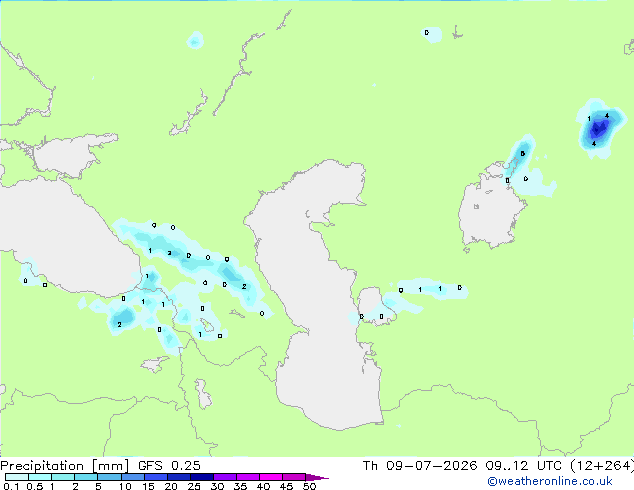Click the darkest blue precipitation core on map

(x=597, y=130)
